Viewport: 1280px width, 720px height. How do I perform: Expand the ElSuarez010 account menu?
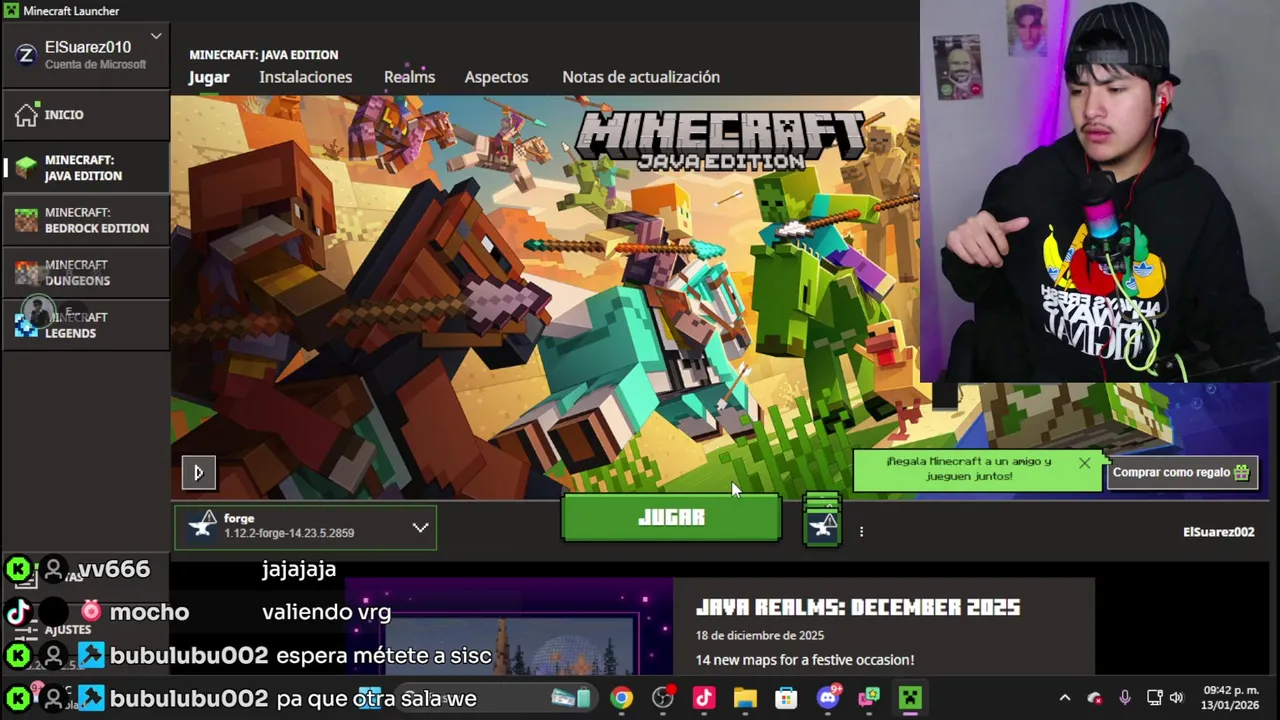[156, 37]
